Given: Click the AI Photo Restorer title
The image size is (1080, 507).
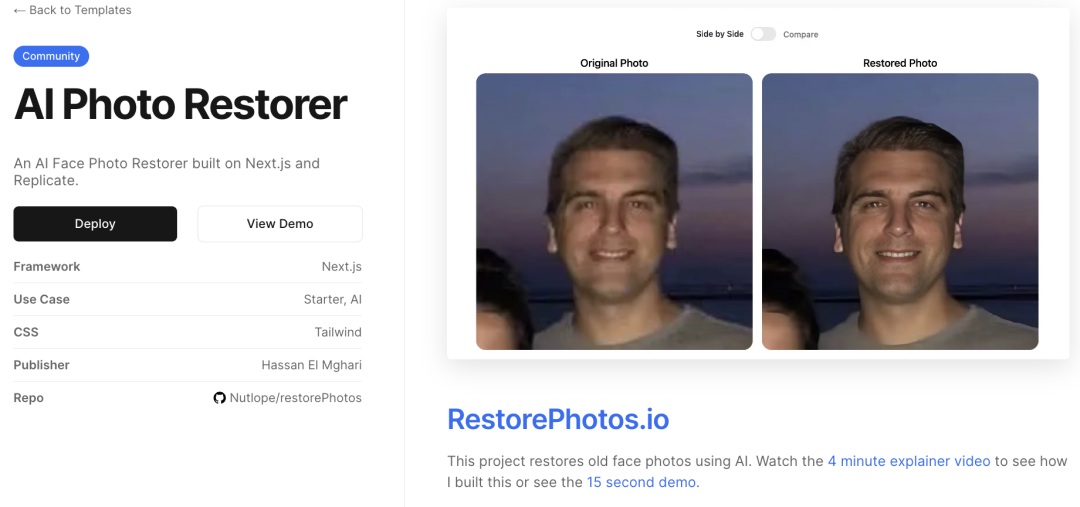Looking at the screenshot, I should click(x=180, y=105).
